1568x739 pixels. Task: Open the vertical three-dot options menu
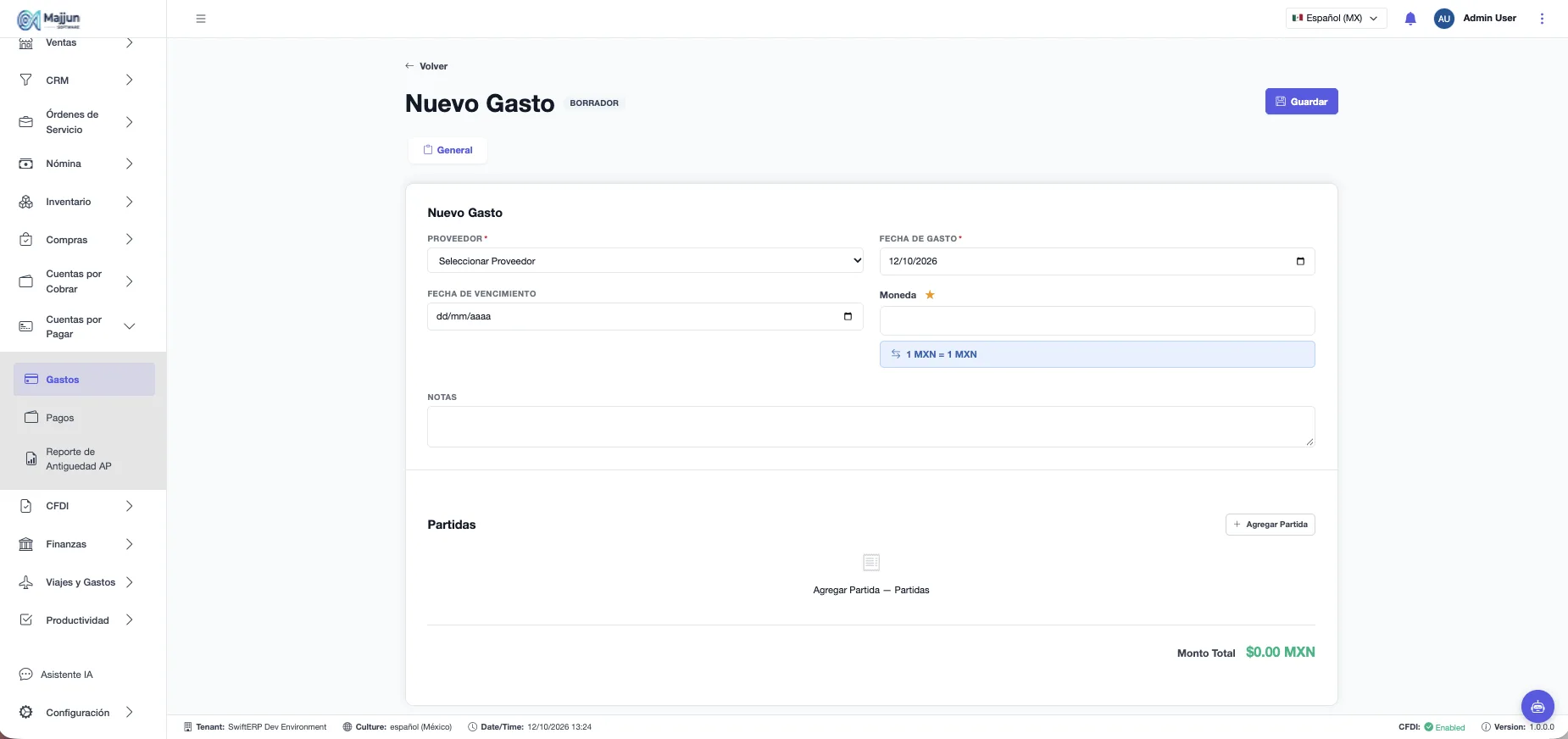pyautogui.click(x=1542, y=19)
